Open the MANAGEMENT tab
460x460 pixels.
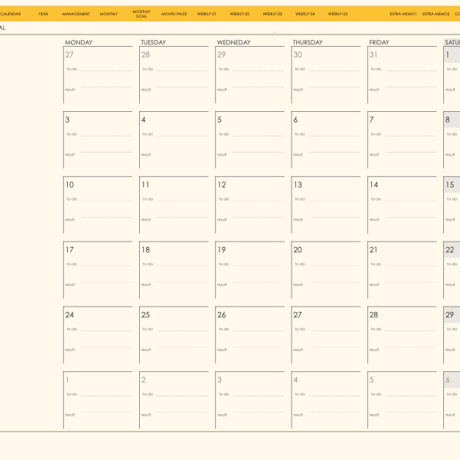pyautogui.click(x=76, y=14)
